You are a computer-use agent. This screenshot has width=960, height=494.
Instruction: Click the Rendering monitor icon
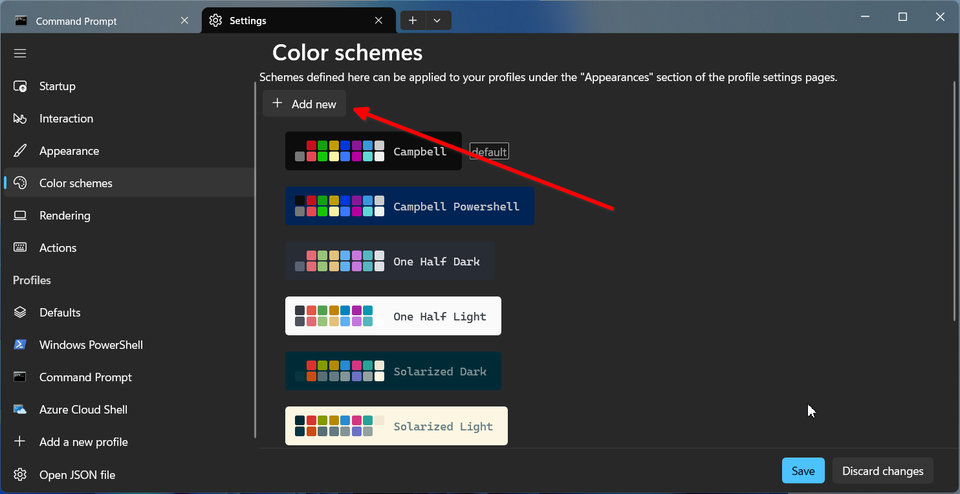pos(20,216)
